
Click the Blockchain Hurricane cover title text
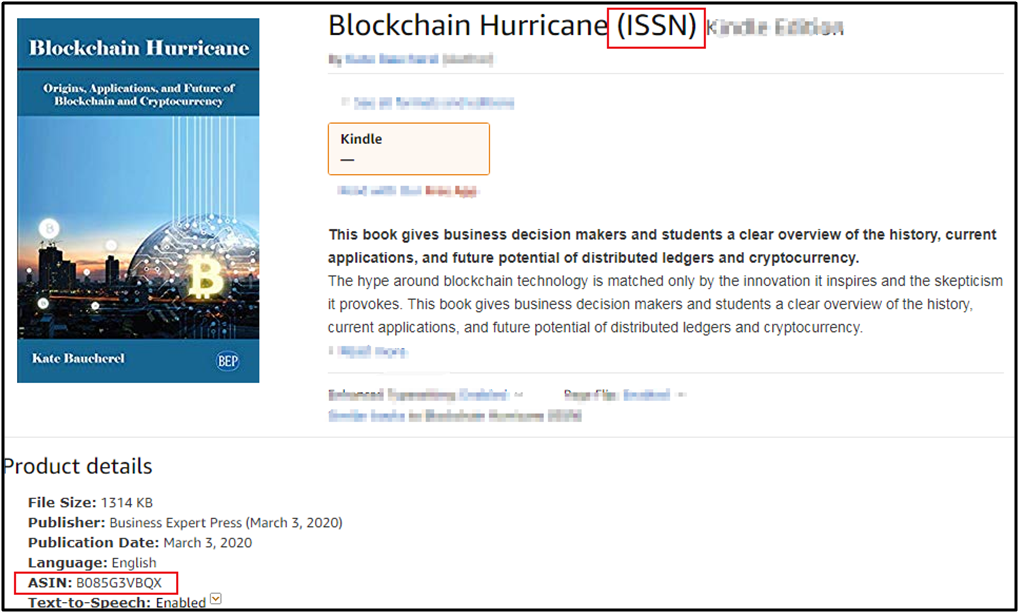click(x=137, y=47)
